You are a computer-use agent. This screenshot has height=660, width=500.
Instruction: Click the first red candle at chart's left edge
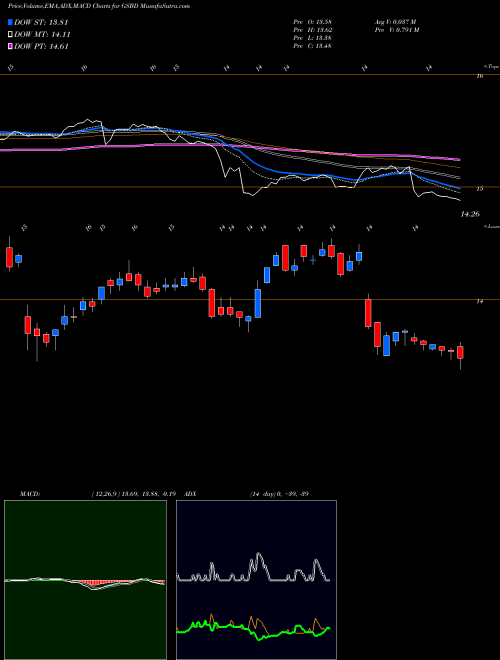9,257
